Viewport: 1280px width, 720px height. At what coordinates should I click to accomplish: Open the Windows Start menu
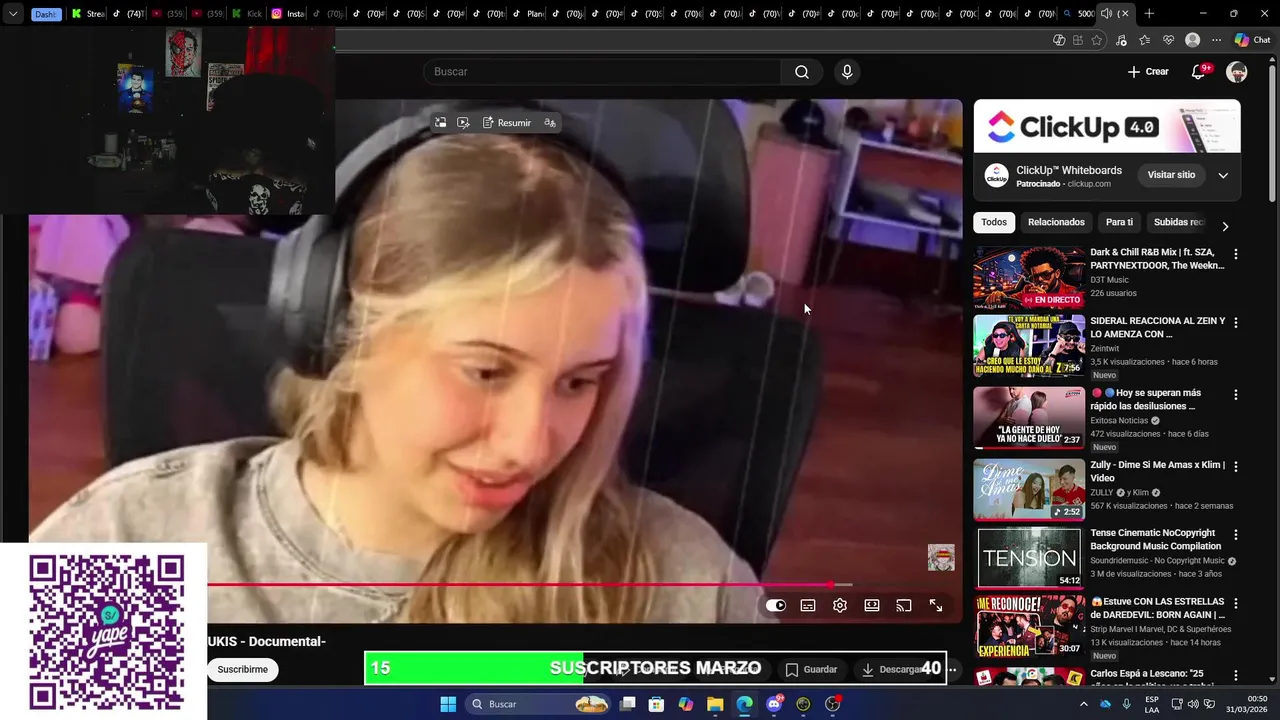448,704
